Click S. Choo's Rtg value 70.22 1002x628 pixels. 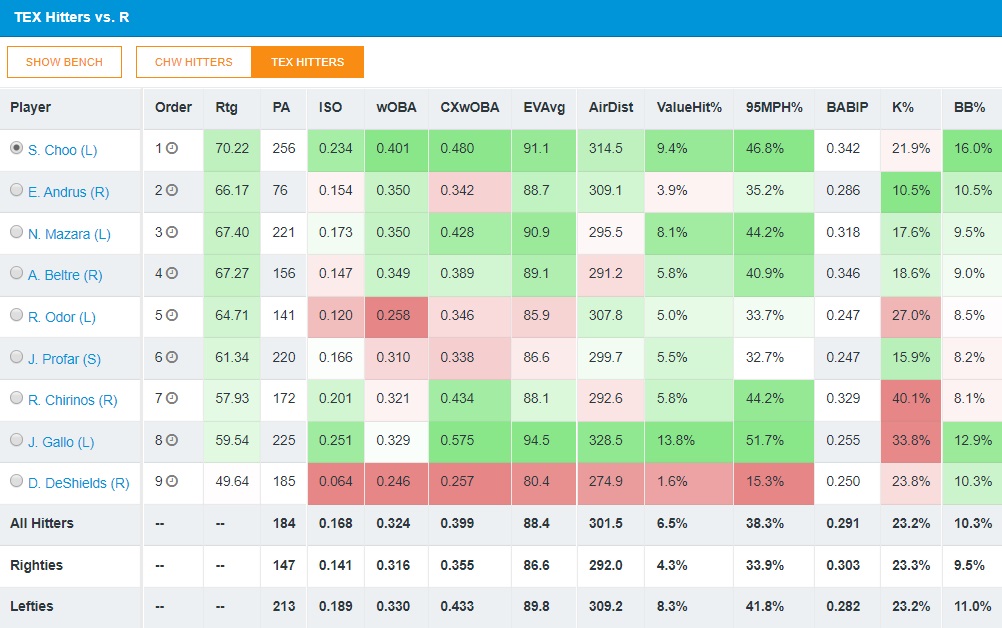pyautogui.click(x=232, y=148)
